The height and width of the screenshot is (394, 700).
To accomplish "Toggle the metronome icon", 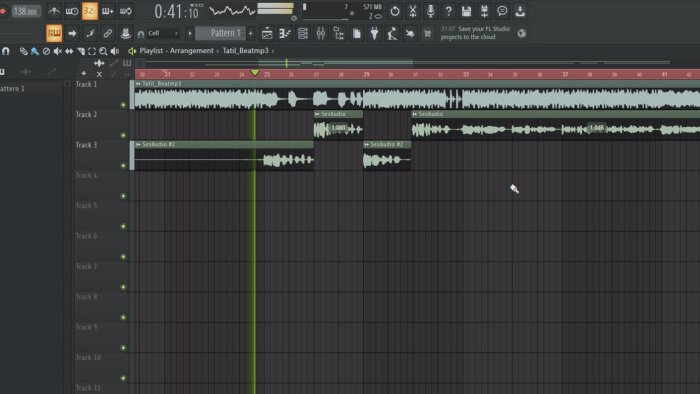I will coord(54,11).
